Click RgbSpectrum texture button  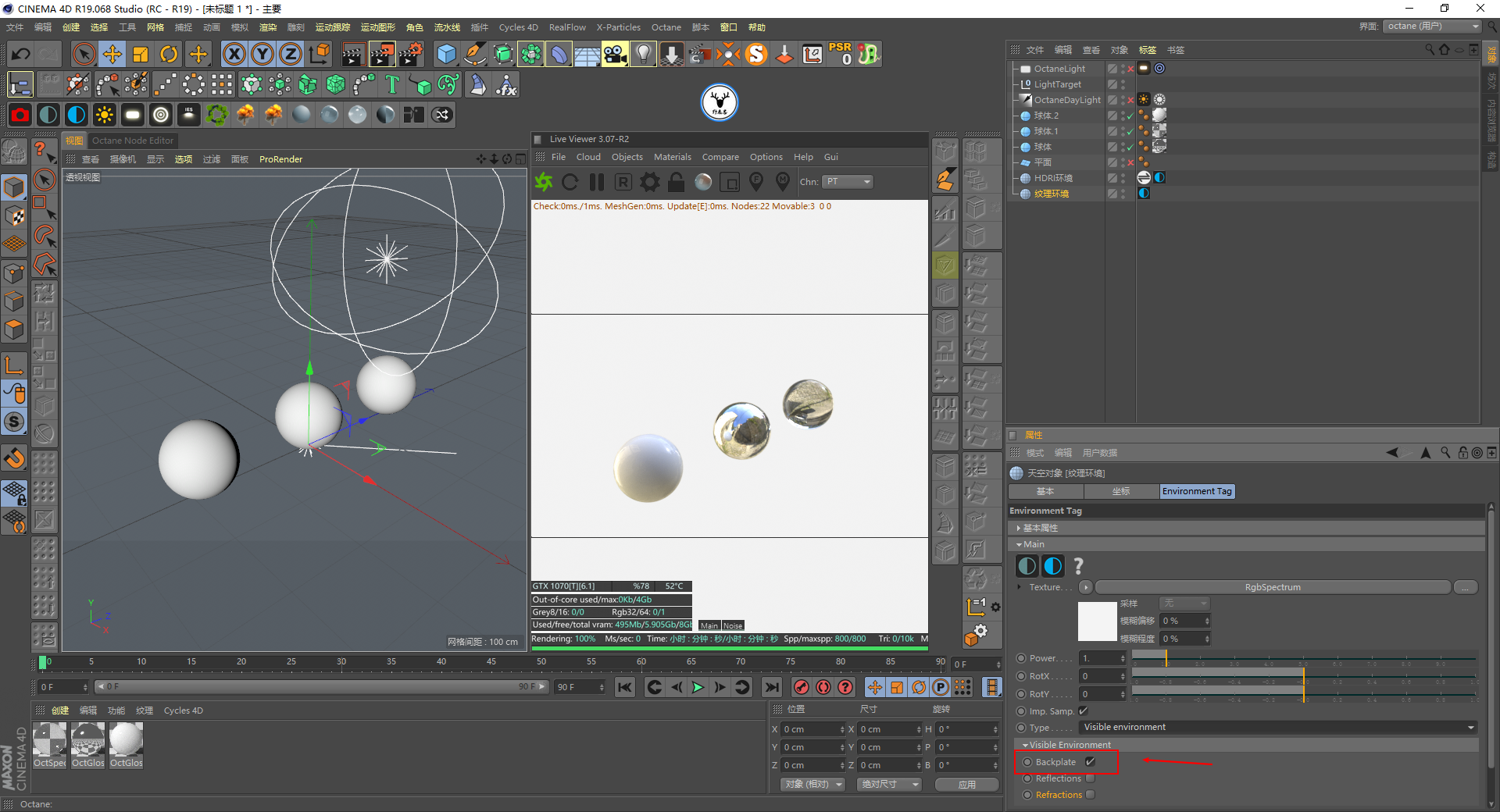click(x=1273, y=587)
